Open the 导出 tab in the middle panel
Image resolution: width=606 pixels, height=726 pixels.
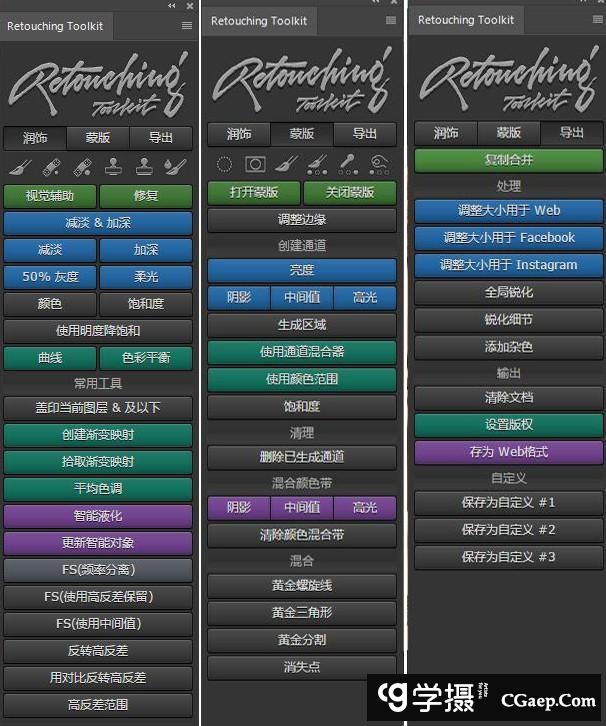click(x=365, y=134)
